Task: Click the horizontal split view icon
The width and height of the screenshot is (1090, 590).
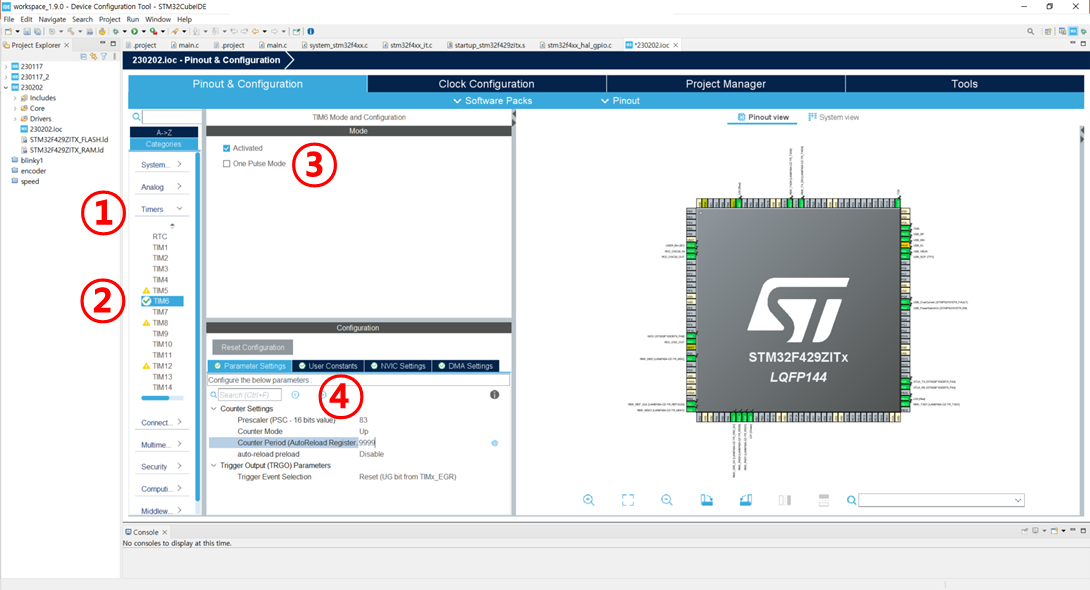Action: click(x=824, y=500)
